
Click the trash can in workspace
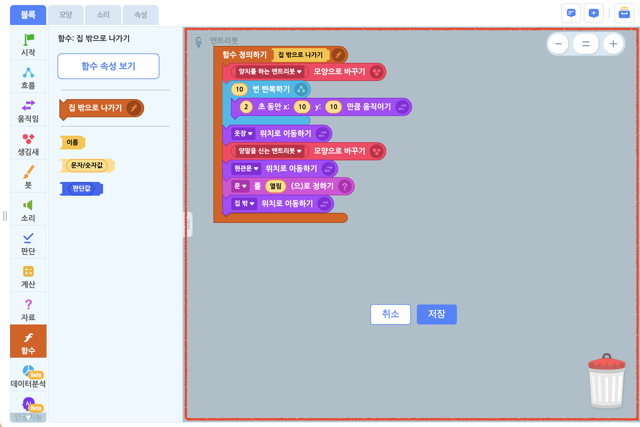[607, 380]
